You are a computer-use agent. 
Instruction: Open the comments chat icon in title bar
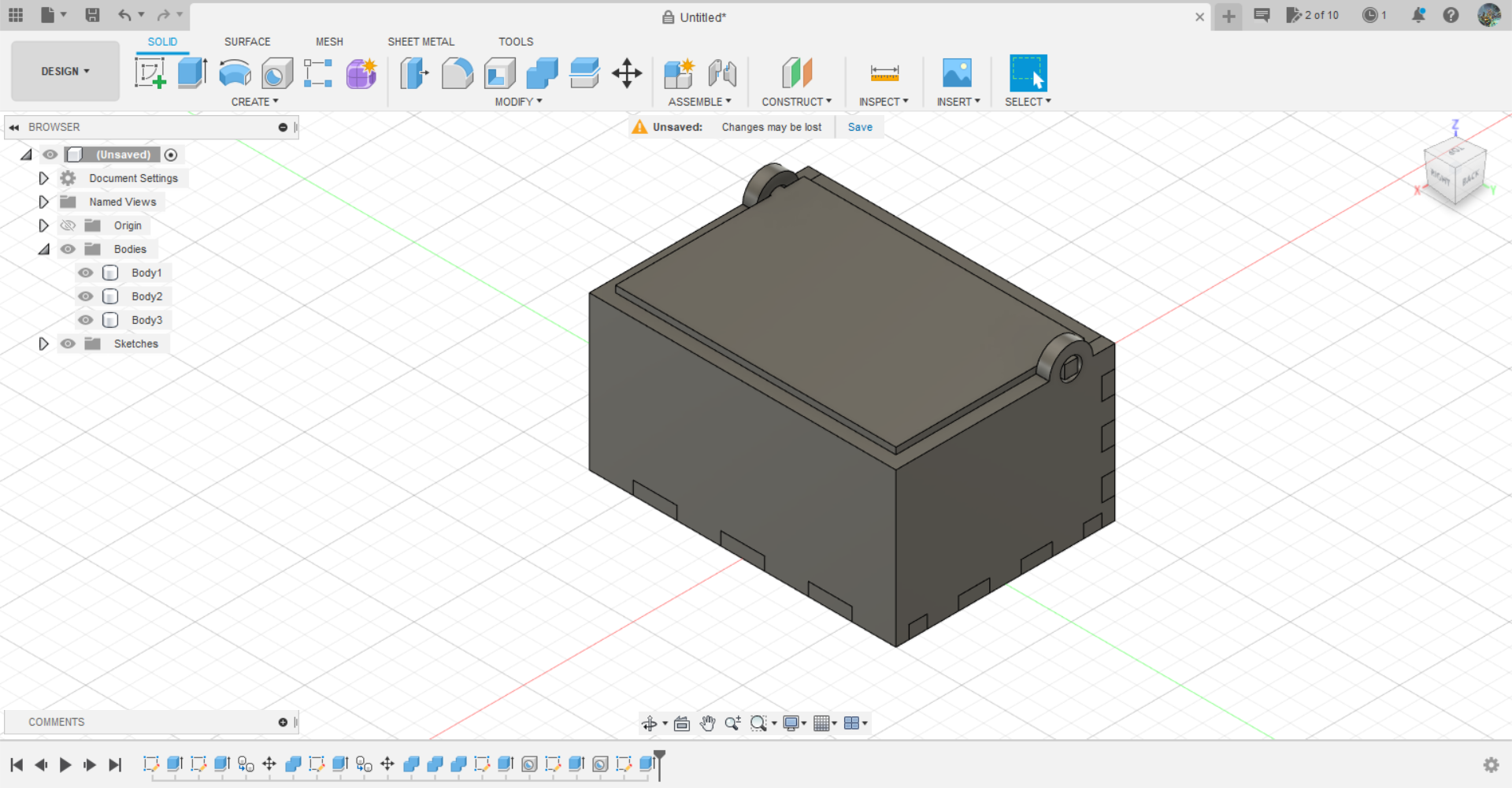1262,15
